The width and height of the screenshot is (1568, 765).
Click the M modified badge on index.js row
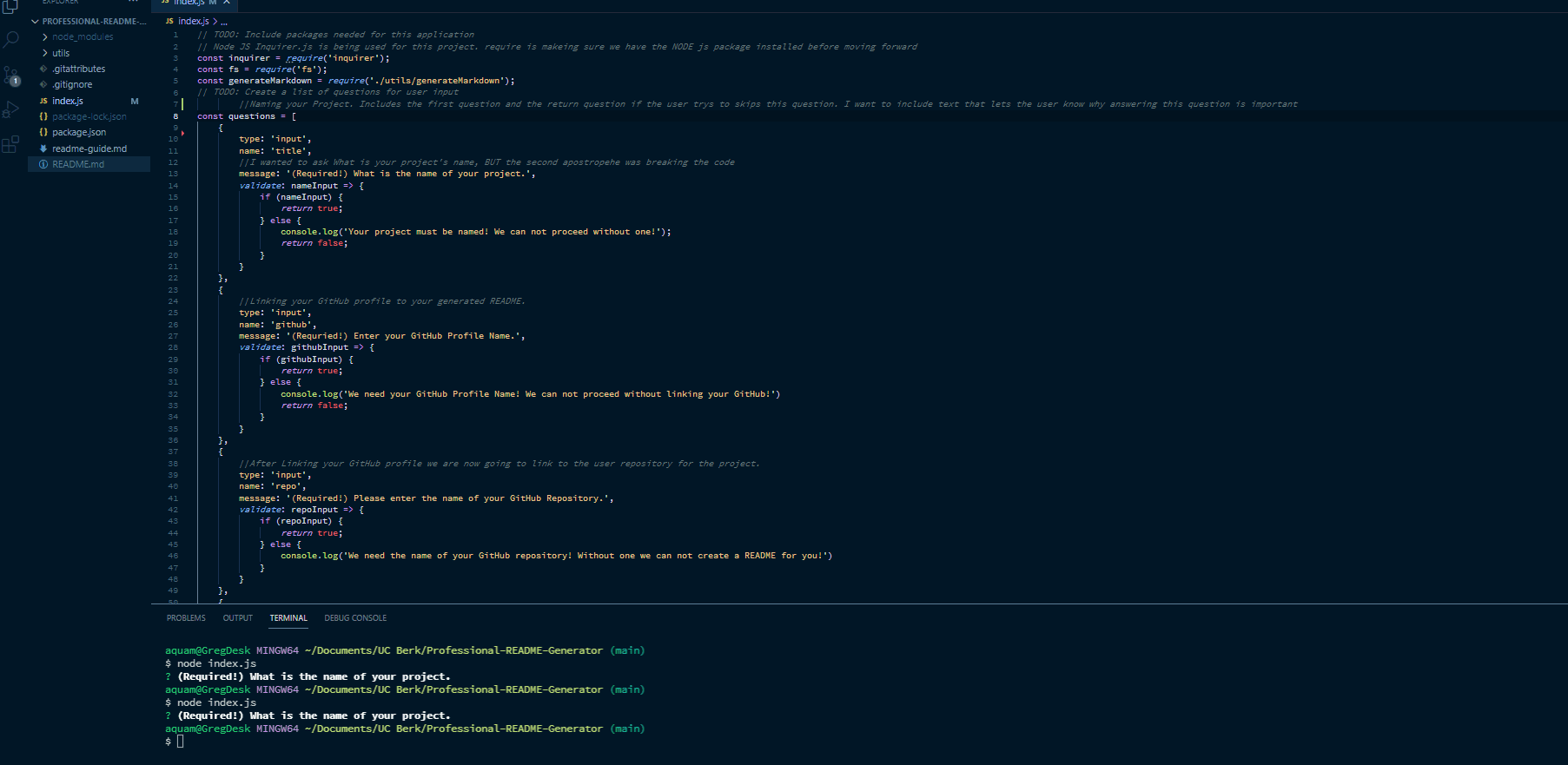pos(135,101)
